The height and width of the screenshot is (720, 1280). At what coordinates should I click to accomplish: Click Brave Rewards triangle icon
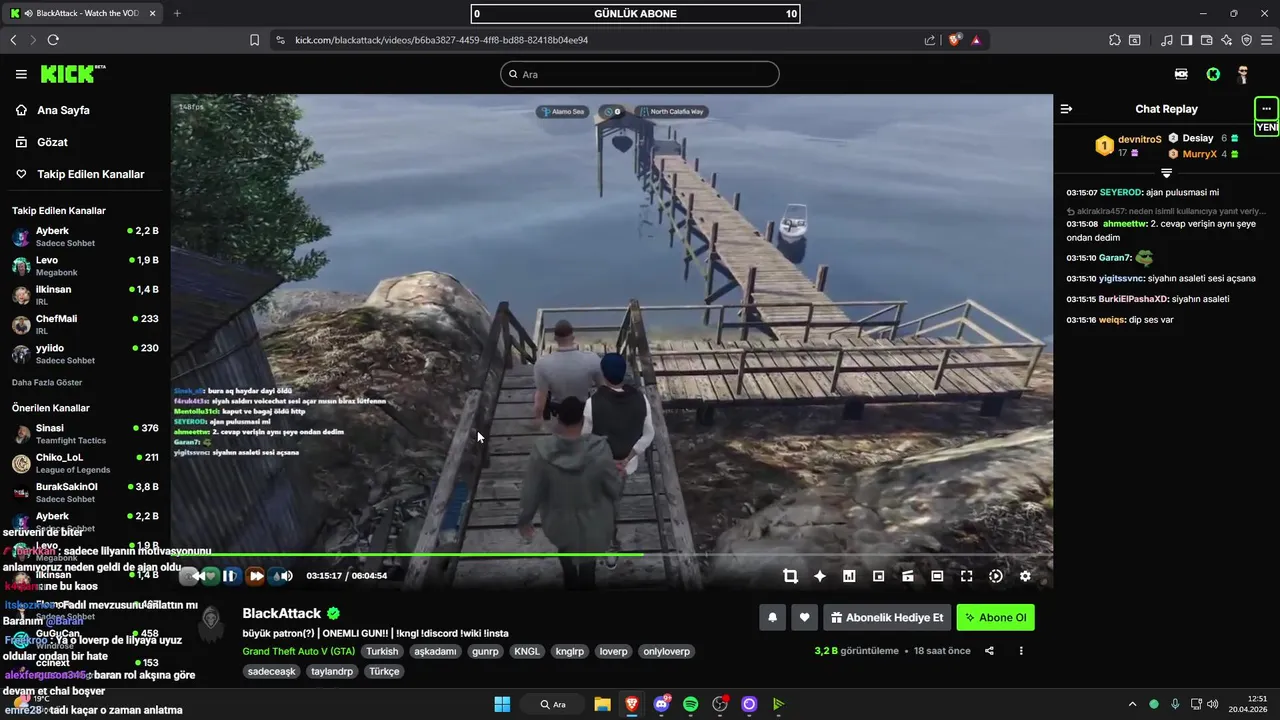tap(976, 40)
